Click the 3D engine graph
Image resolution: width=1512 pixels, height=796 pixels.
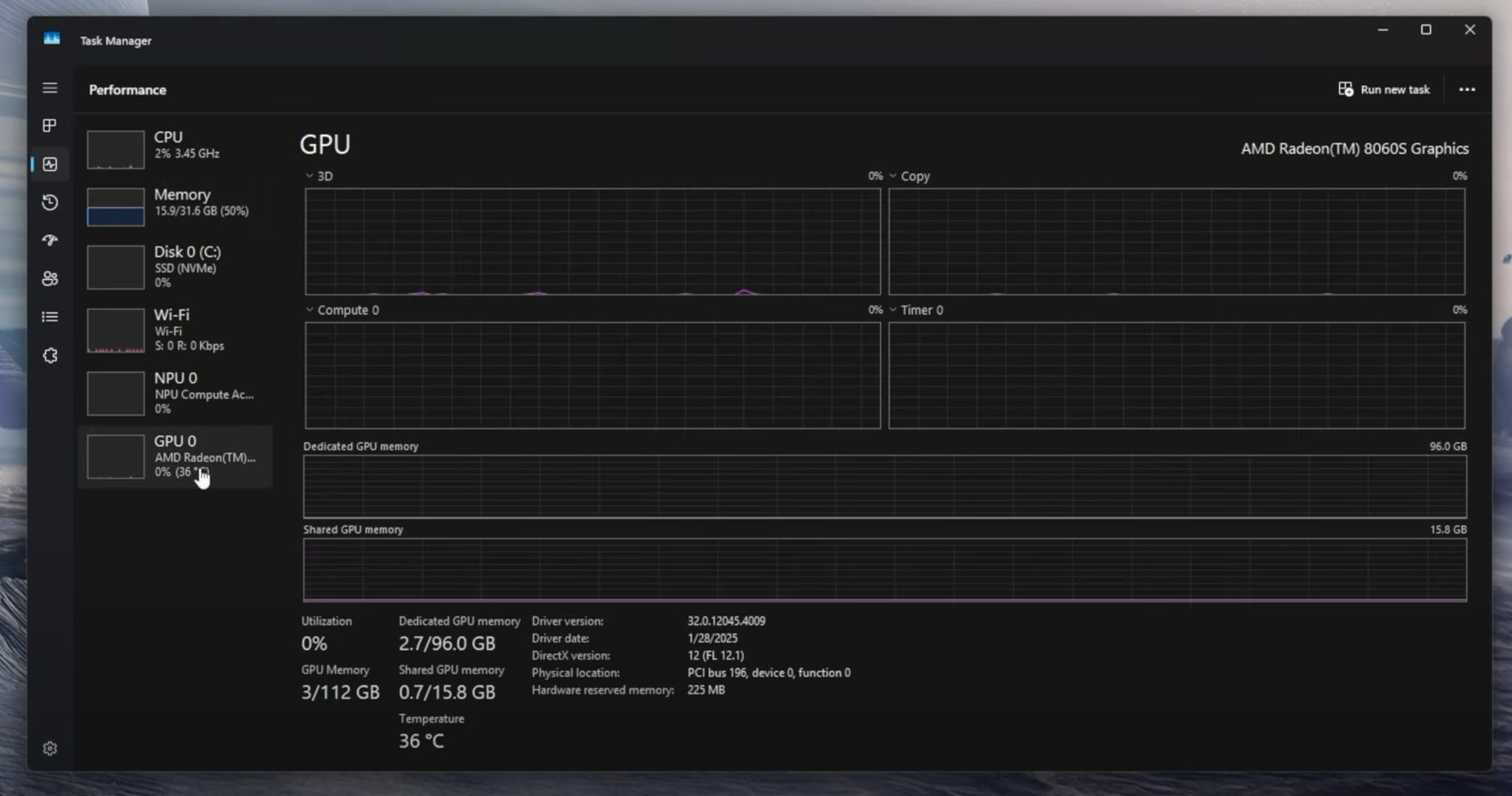(x=593, y=241)
